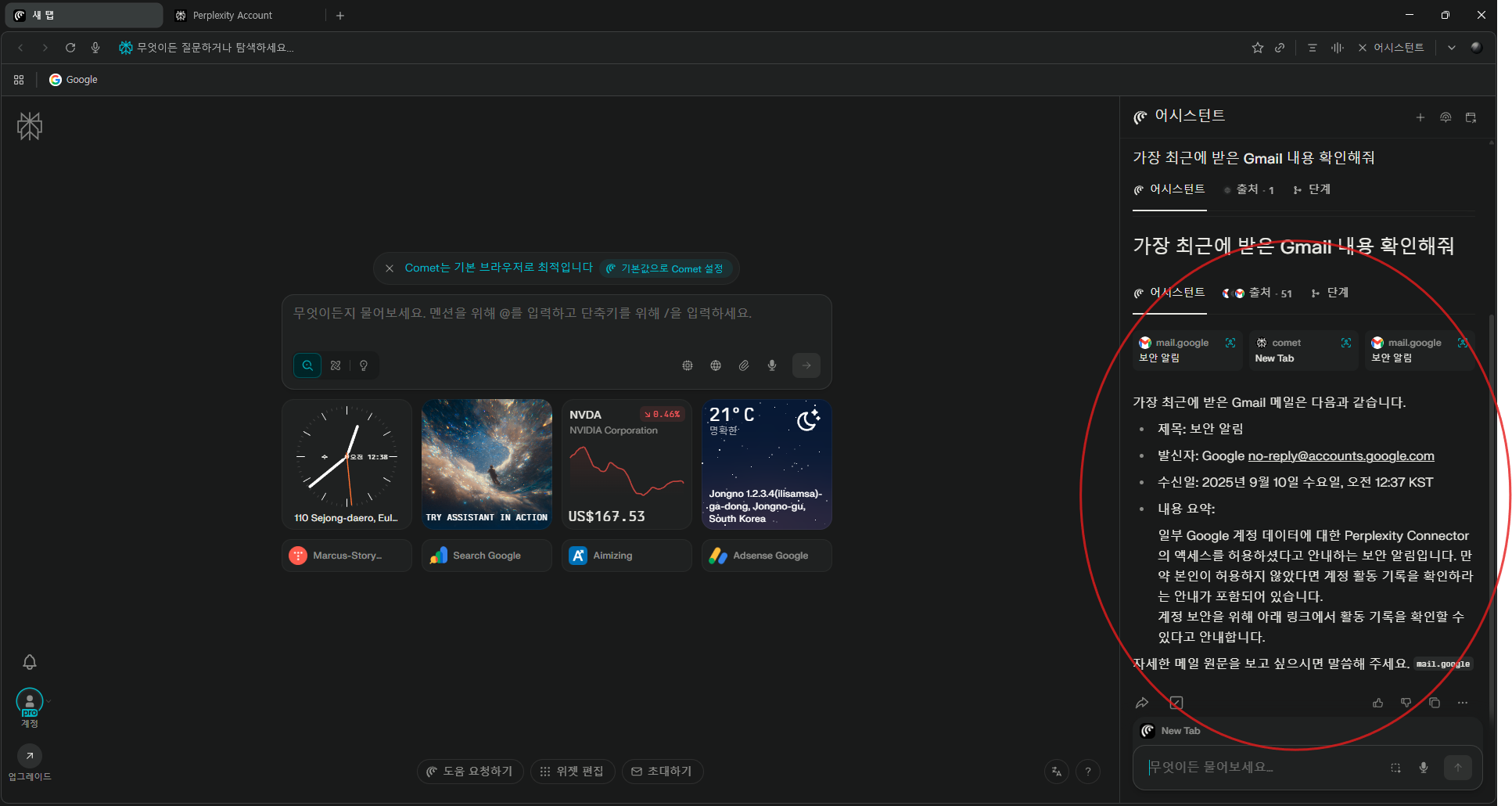Open the Google bookmark

74,80
